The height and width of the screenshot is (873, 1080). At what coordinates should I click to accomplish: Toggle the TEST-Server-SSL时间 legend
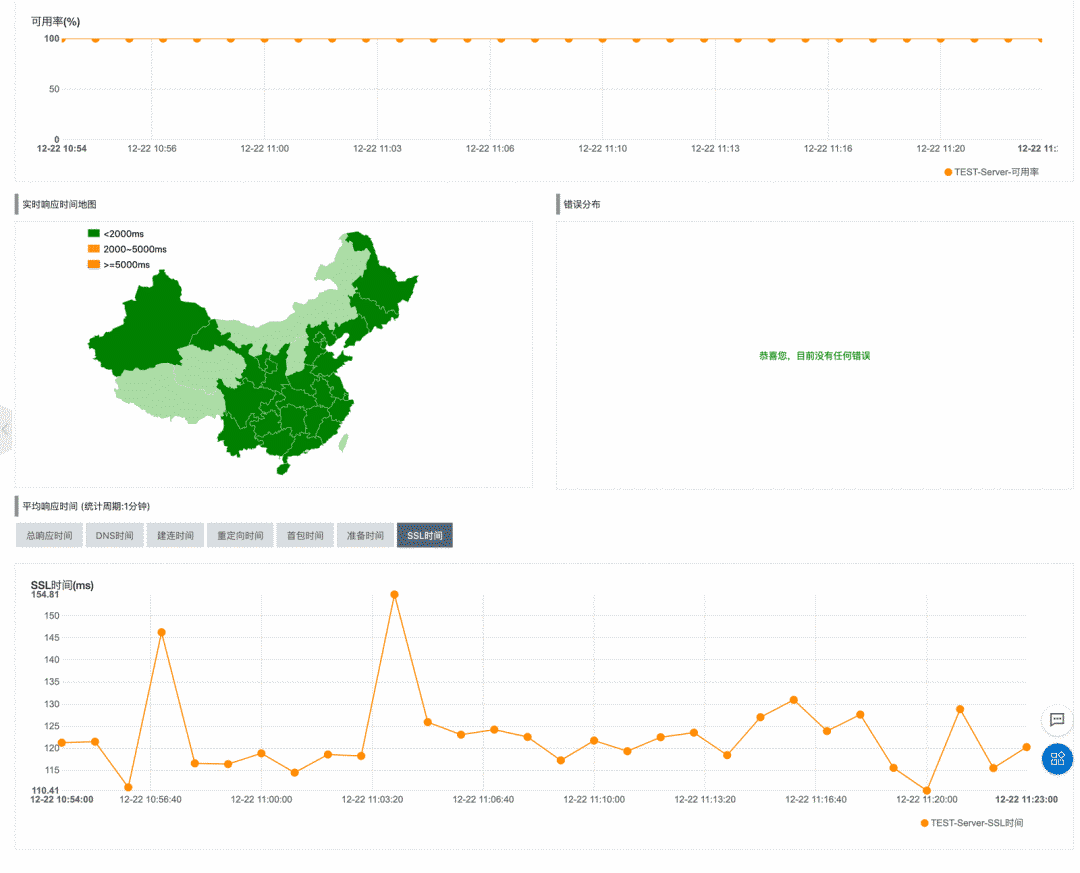tap(972, 822)
